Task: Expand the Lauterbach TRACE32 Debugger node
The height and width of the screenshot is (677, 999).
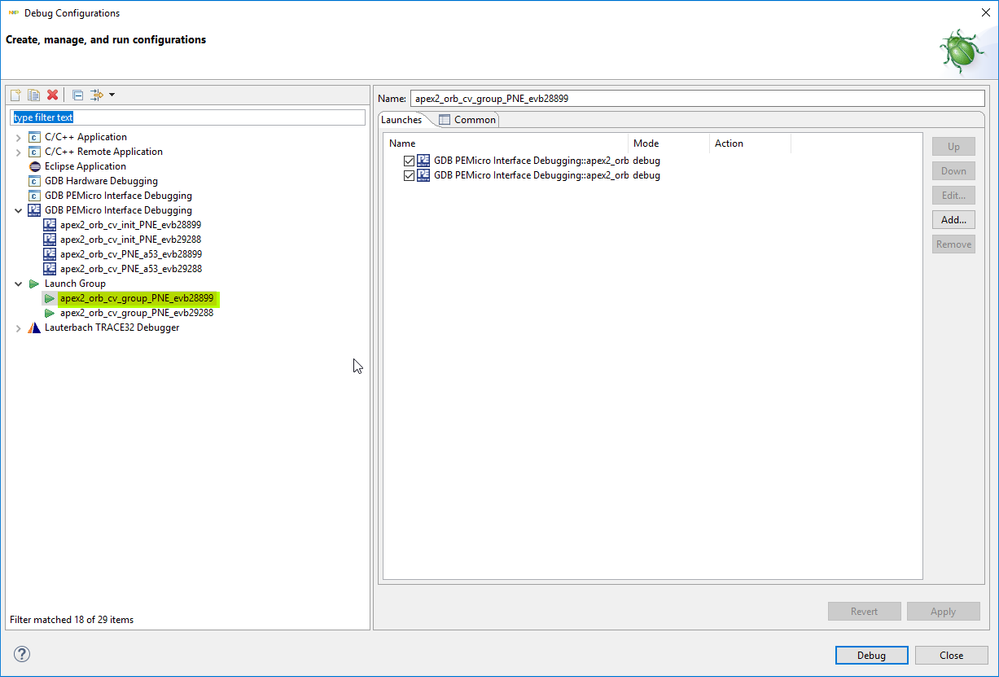Action: click(x=18, y=328)
